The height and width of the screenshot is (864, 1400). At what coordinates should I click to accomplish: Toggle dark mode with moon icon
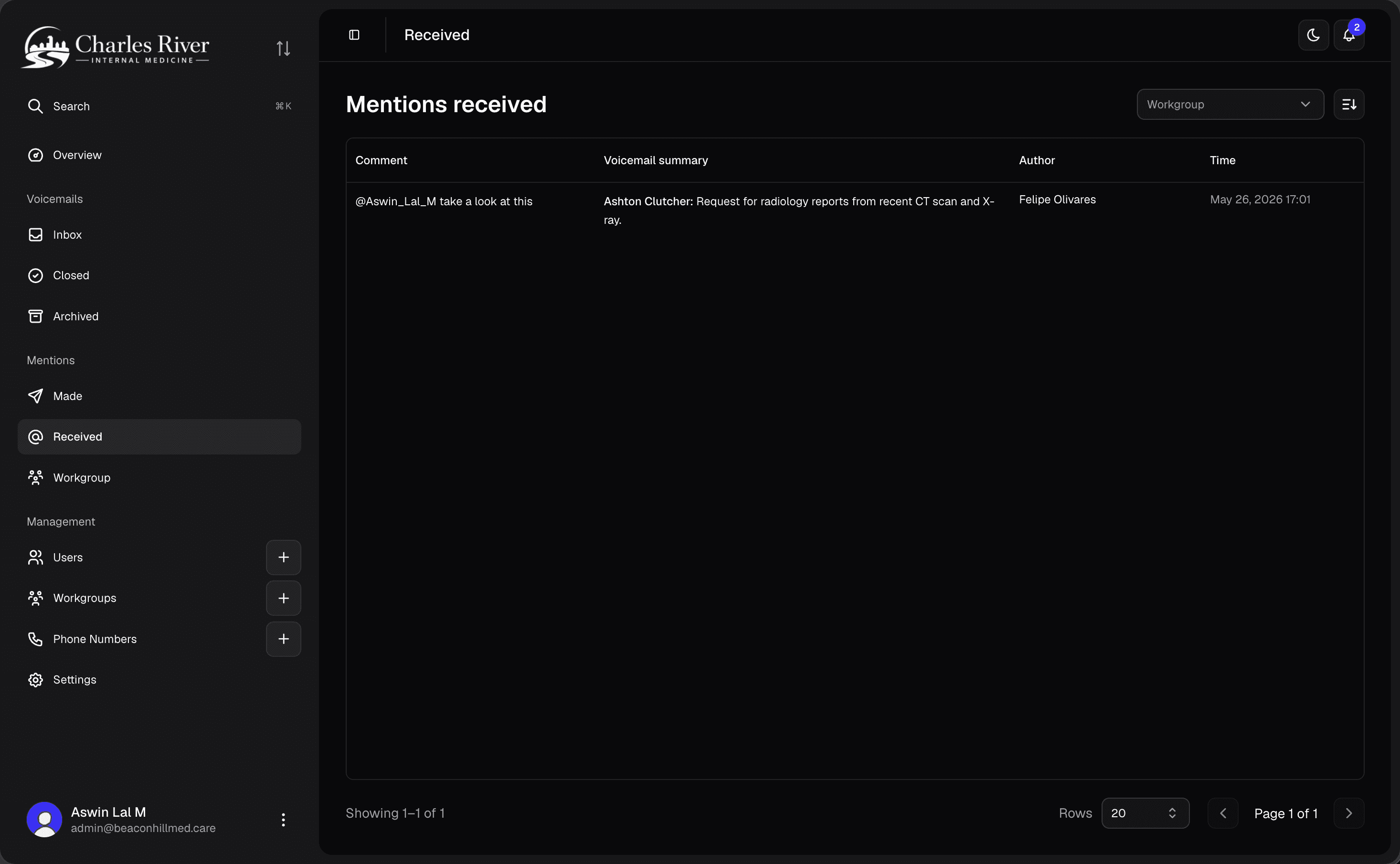1313,35
